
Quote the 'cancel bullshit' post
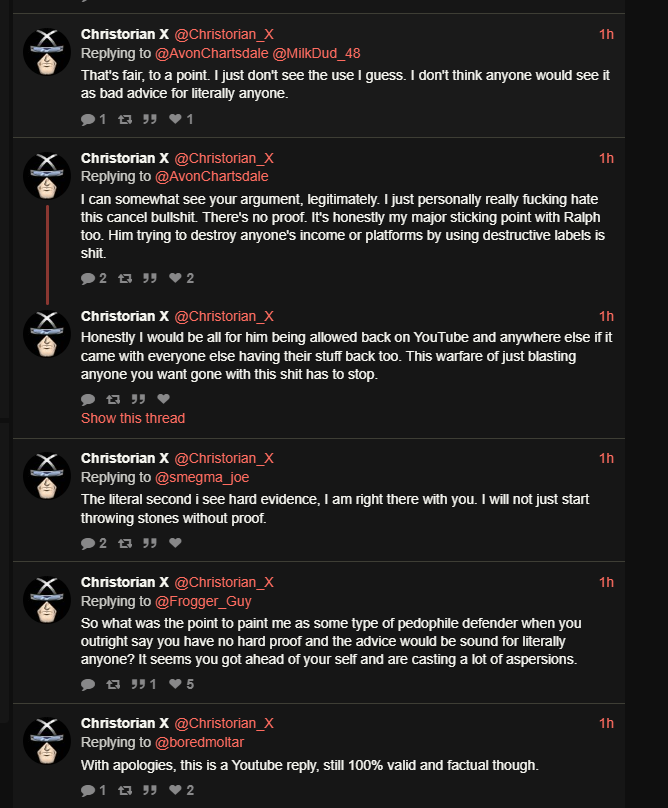coord(150,278)
